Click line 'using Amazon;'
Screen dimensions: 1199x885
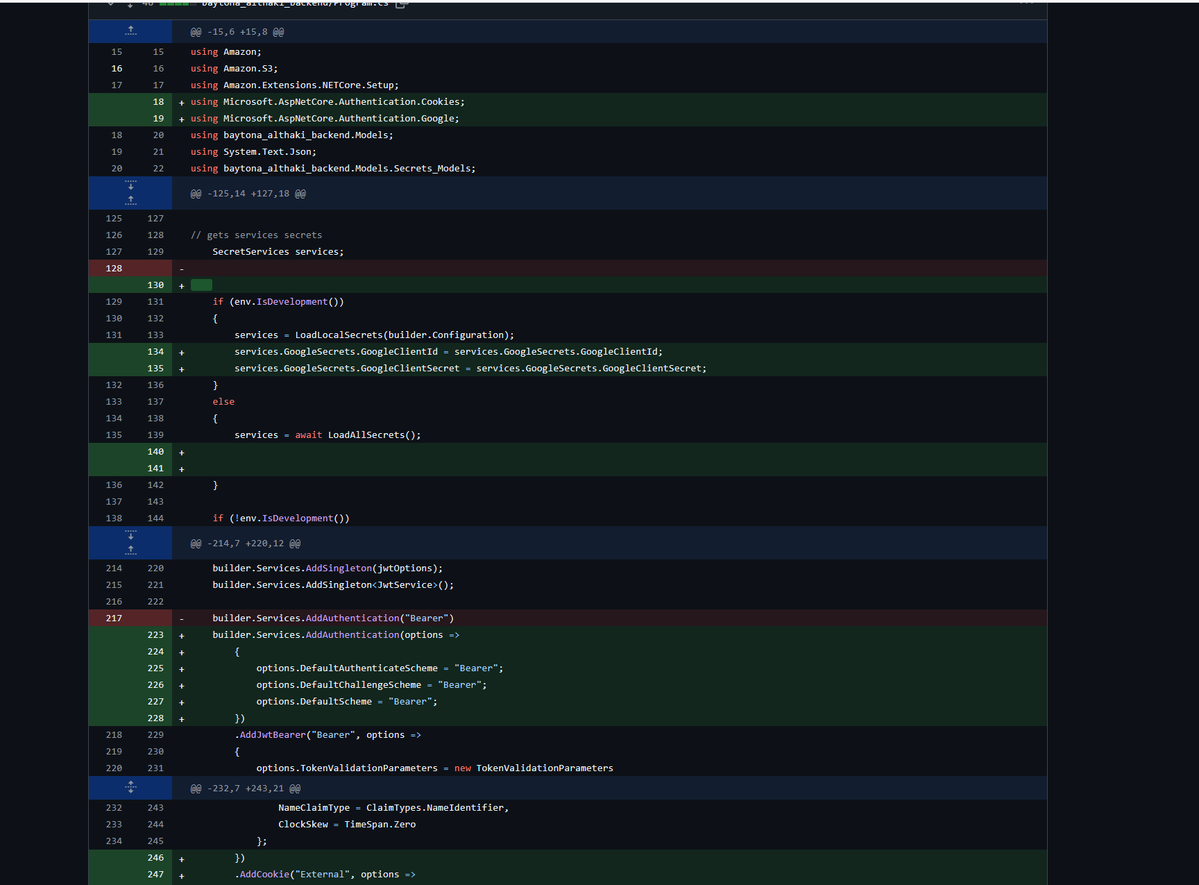226,52
